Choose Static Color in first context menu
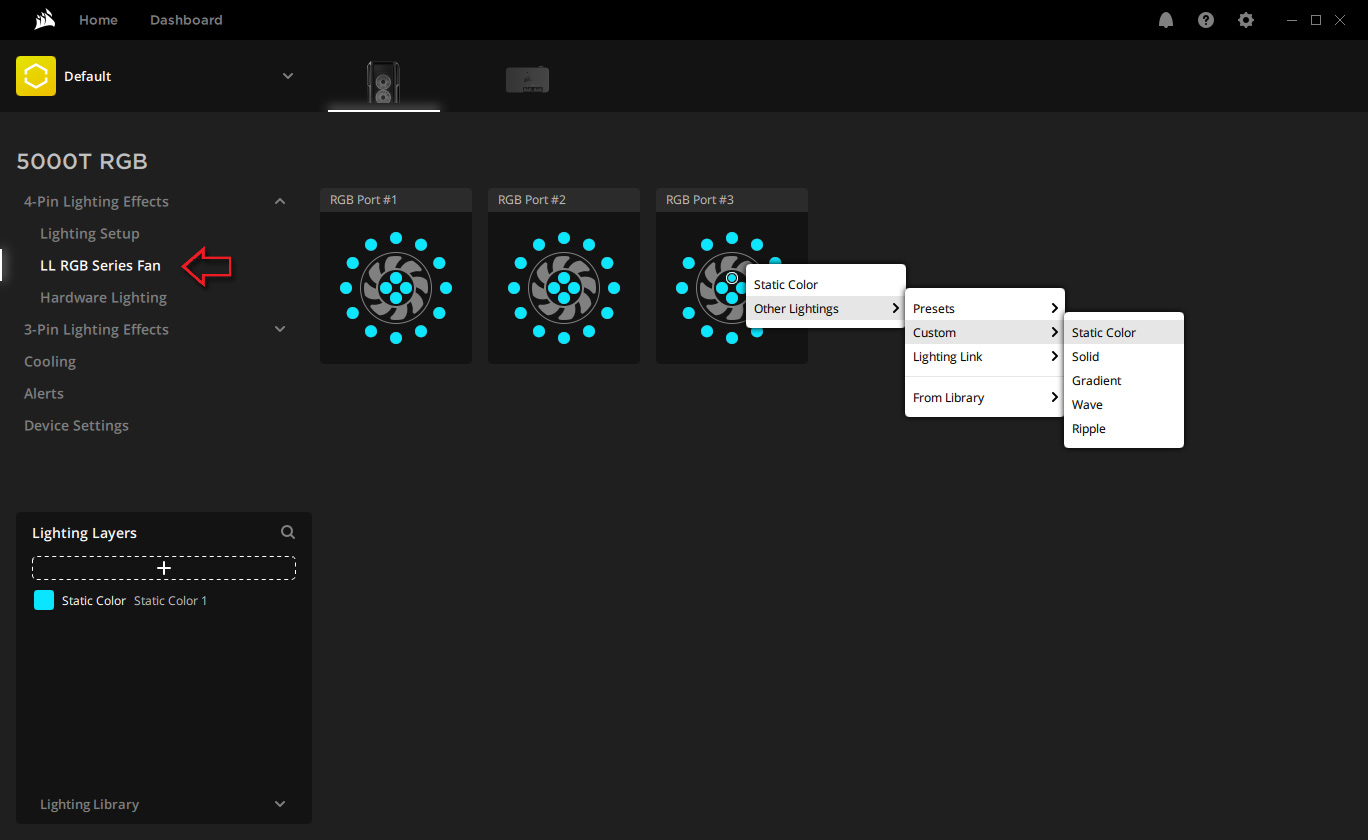 [826, 285]
